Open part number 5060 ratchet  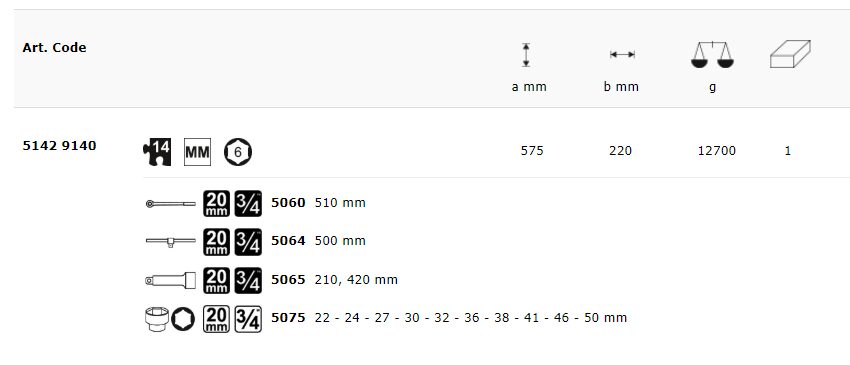[x=288, y=203]
